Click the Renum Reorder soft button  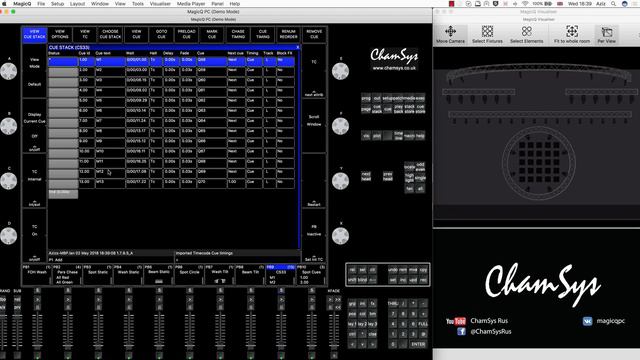[289, 34]
